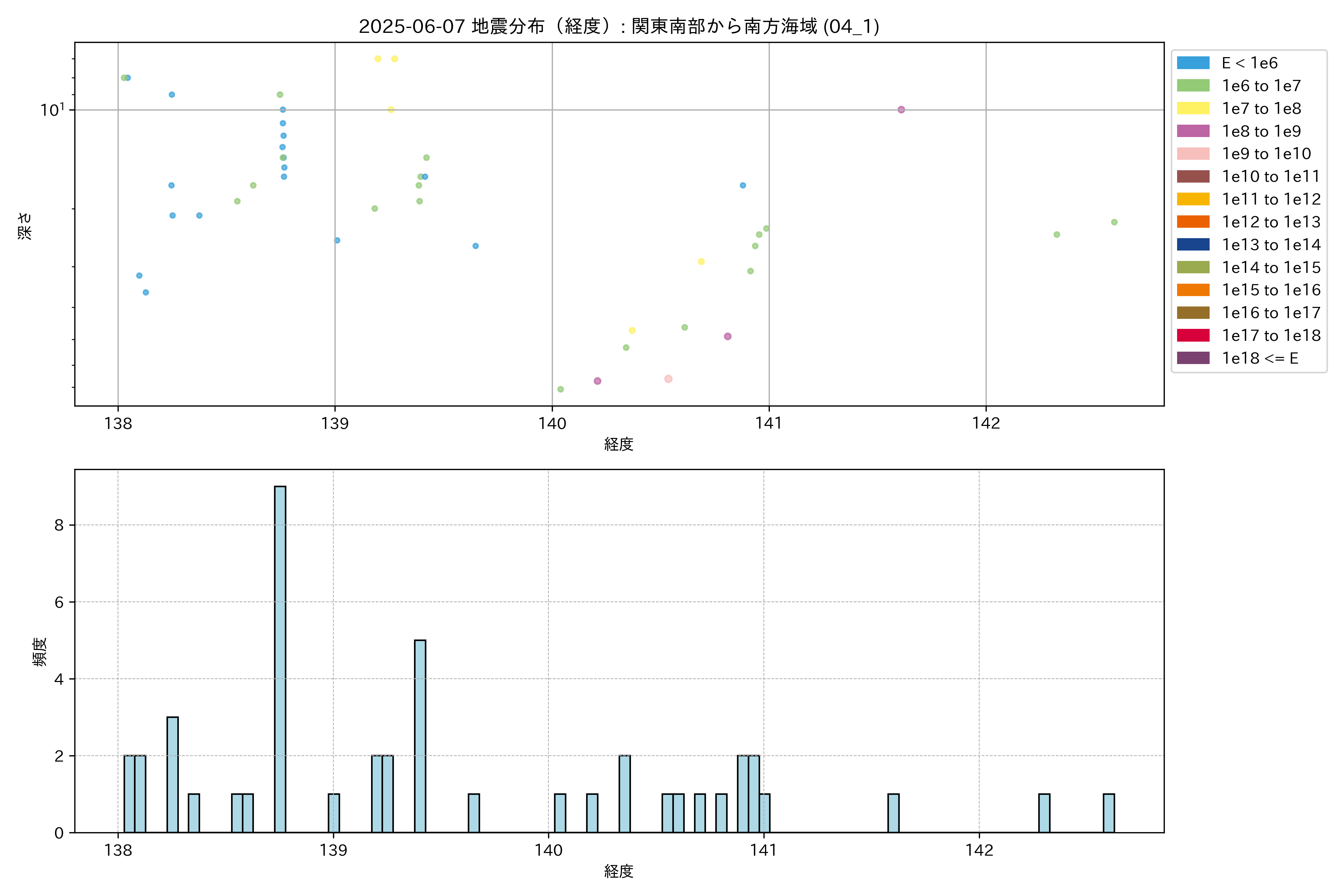Click the 頻度 y-axis label
The height and width of the screenshot is (896, 1344).
point(40,651)
